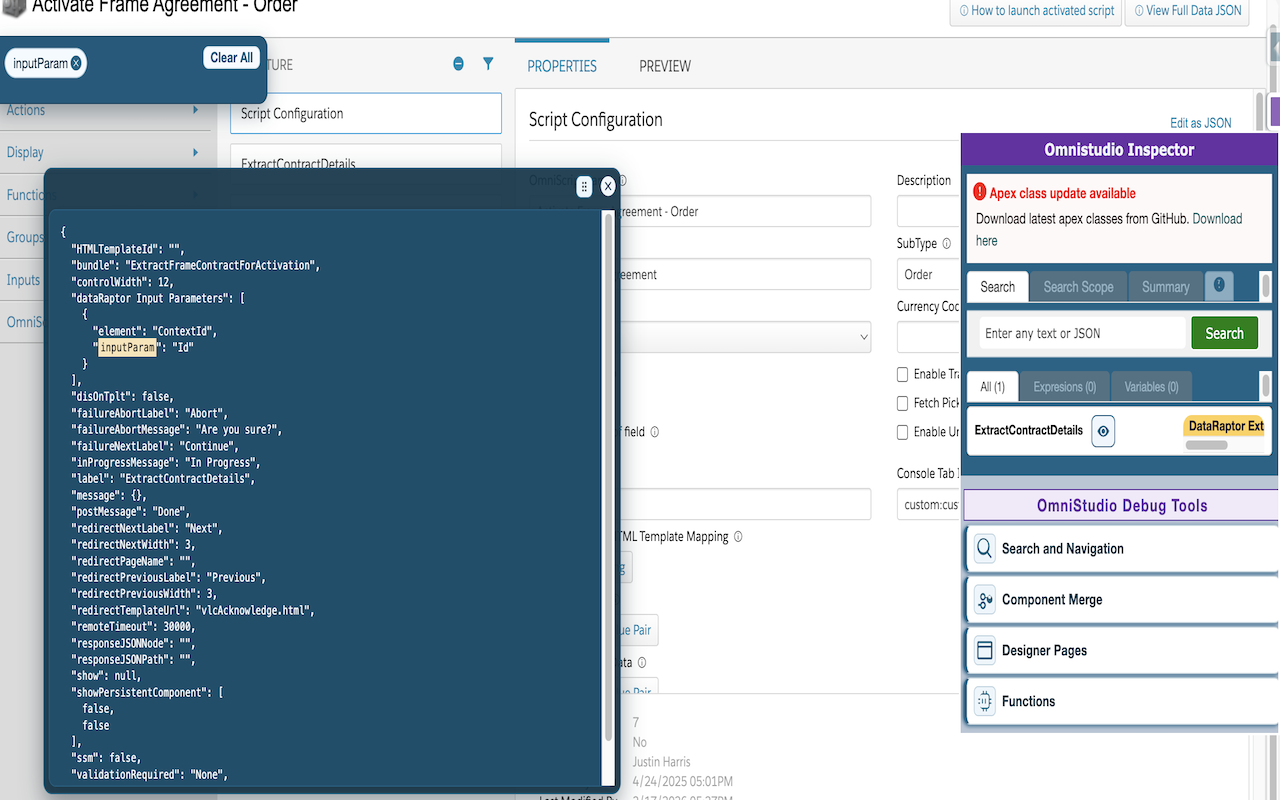Toggle the Enable Unload checkbox
Viewport: 1280px width, 800px height.
pyautogui.click(x=903, y=432)
